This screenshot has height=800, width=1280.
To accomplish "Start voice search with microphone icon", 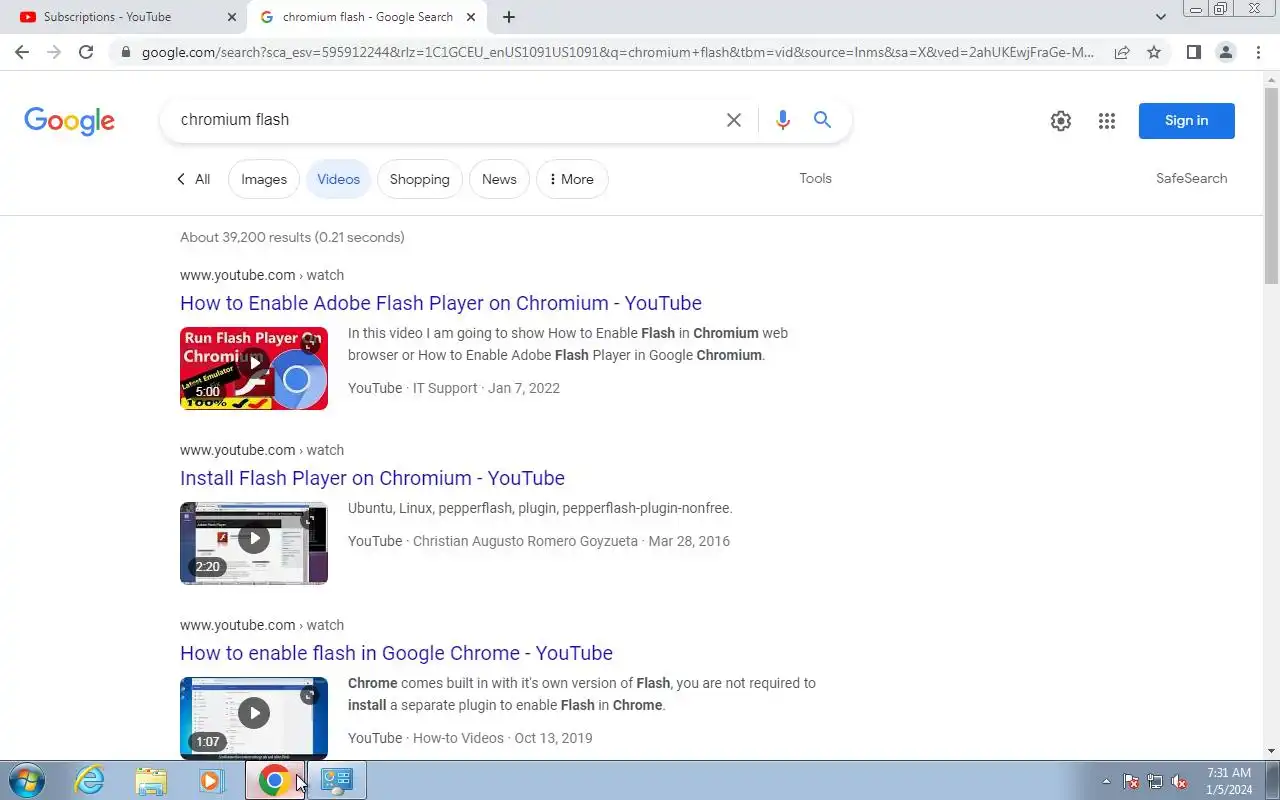I will 782,120.
